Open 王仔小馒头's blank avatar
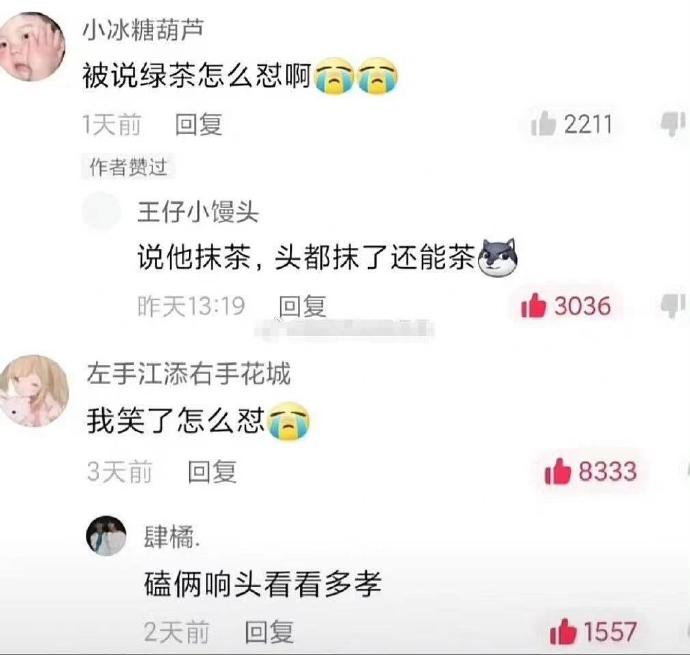Viewport: 690px width, 655px height. (102, 210)
